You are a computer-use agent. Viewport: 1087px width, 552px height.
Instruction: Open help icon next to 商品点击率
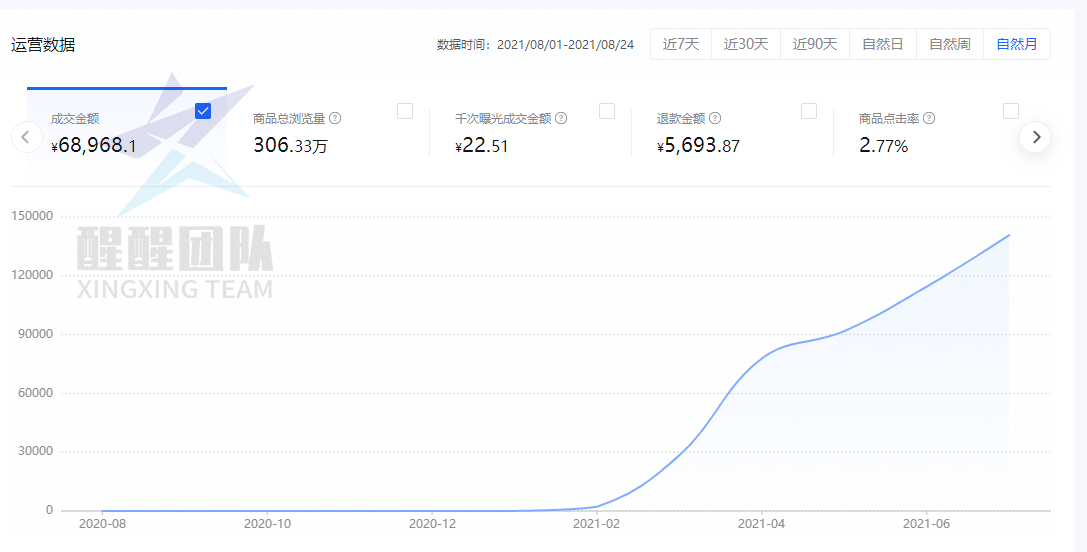tap(930, 118)
